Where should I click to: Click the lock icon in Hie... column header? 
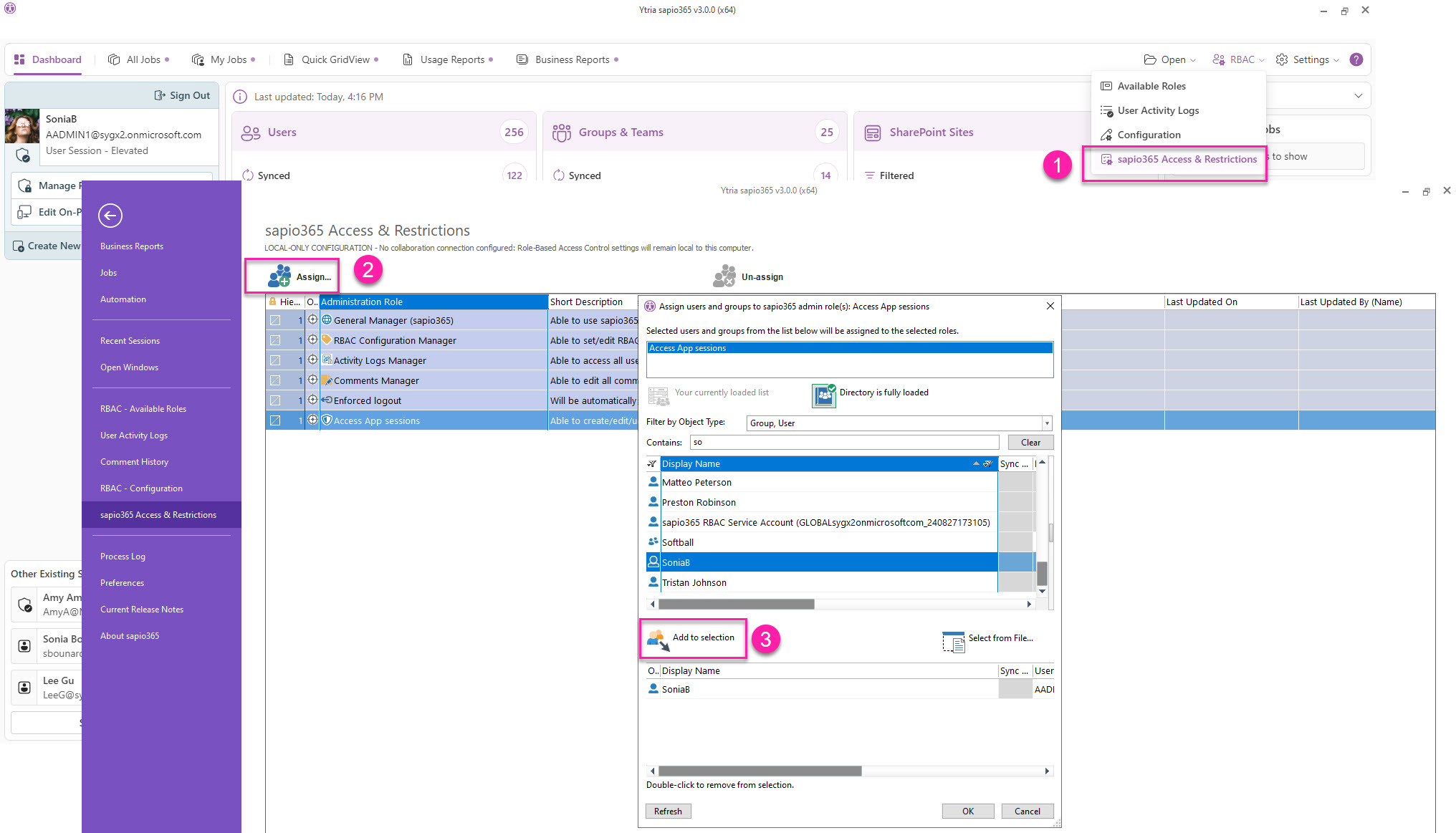(x=272, y=302)
